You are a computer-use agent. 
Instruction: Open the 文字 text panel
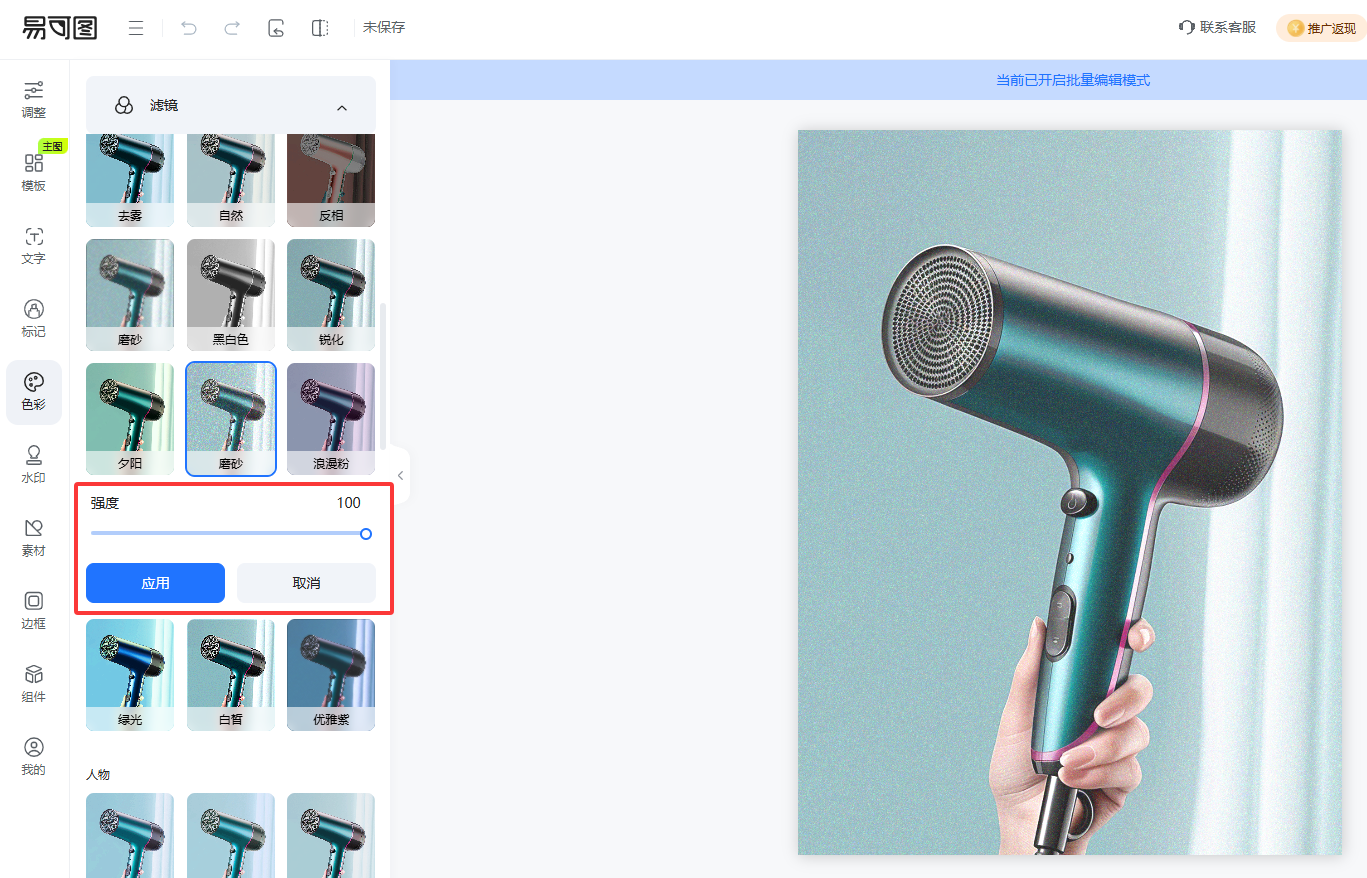tap(34, 246)
